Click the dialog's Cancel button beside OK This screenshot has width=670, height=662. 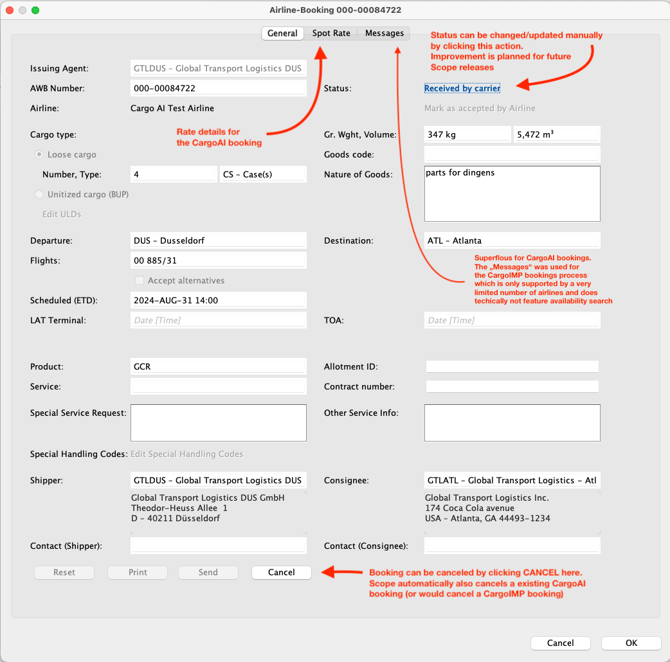560,643
